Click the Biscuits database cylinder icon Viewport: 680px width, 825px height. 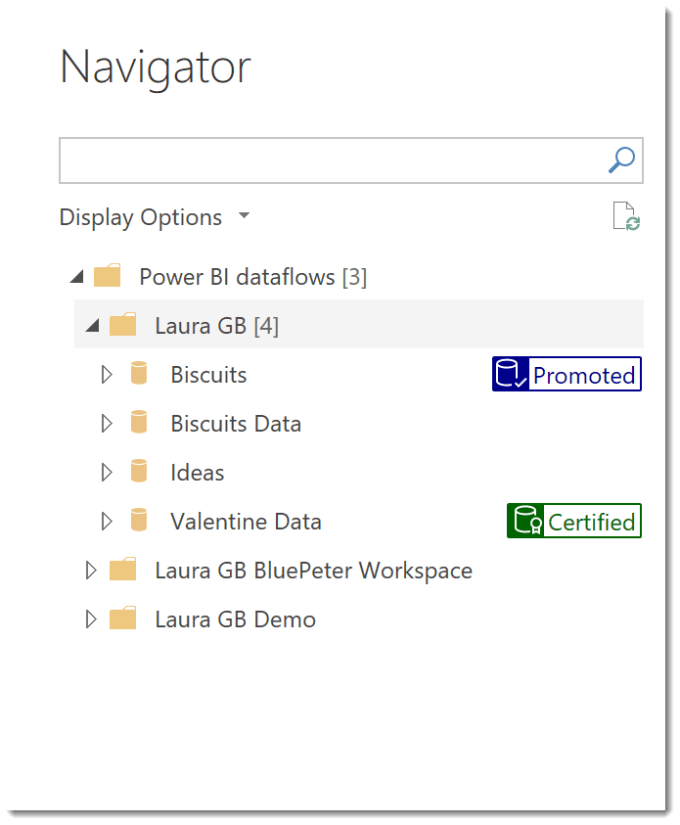[139, 373]
